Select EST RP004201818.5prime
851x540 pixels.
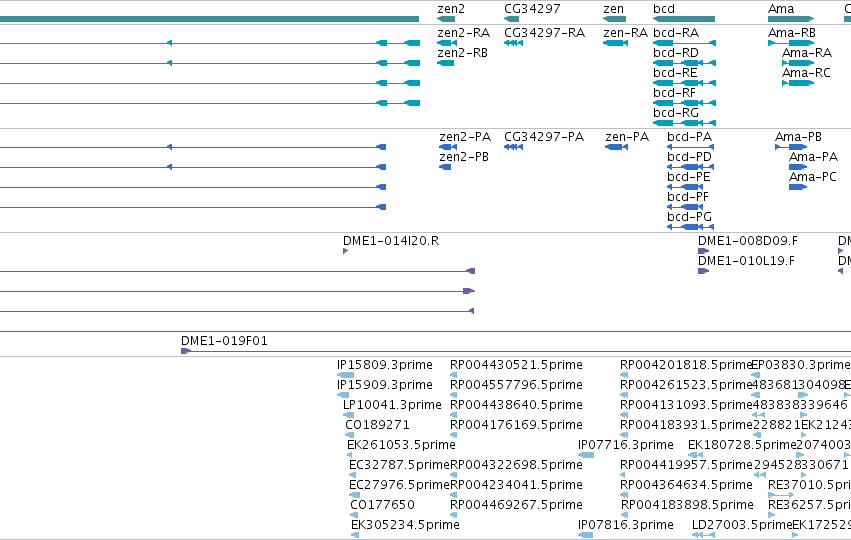[624, 375]
